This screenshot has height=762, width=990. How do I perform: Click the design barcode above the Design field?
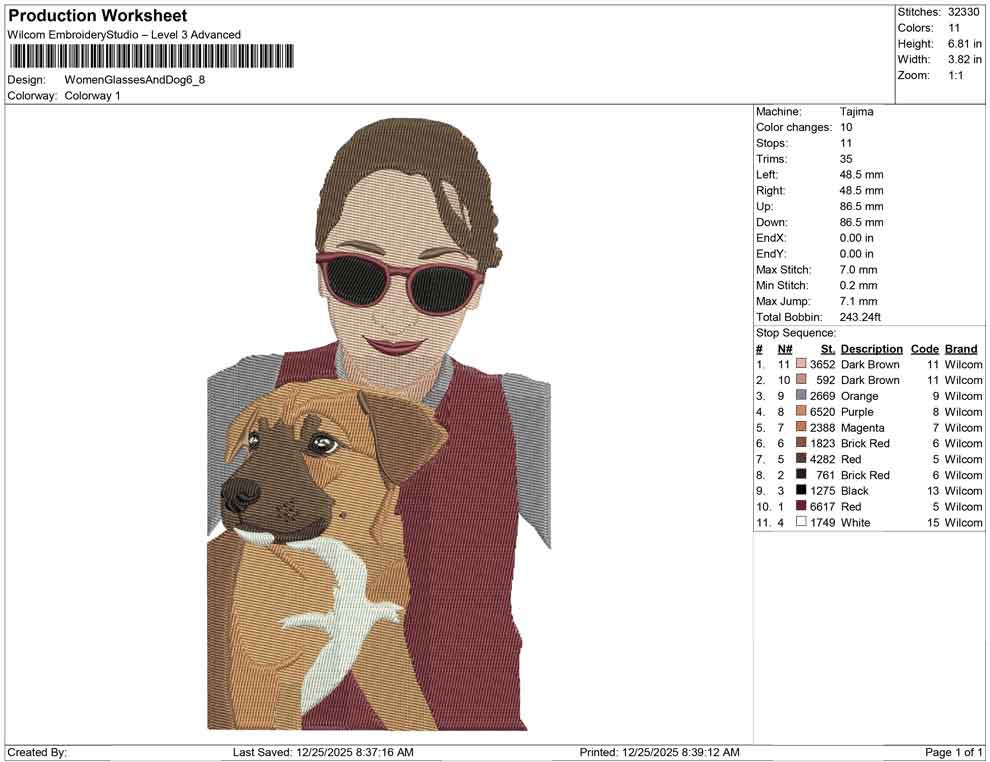point(150,57)
